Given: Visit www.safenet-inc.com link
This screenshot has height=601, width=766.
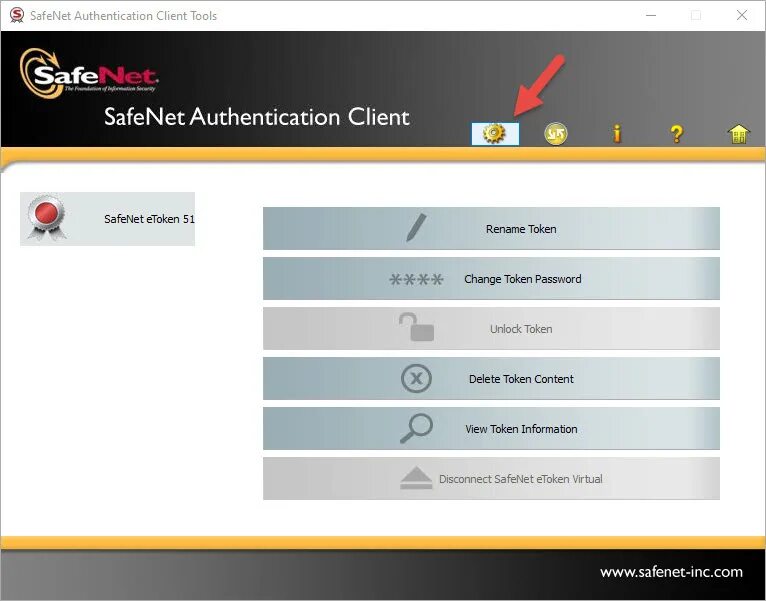Looking at the screenshot, I should coord(671,572).
